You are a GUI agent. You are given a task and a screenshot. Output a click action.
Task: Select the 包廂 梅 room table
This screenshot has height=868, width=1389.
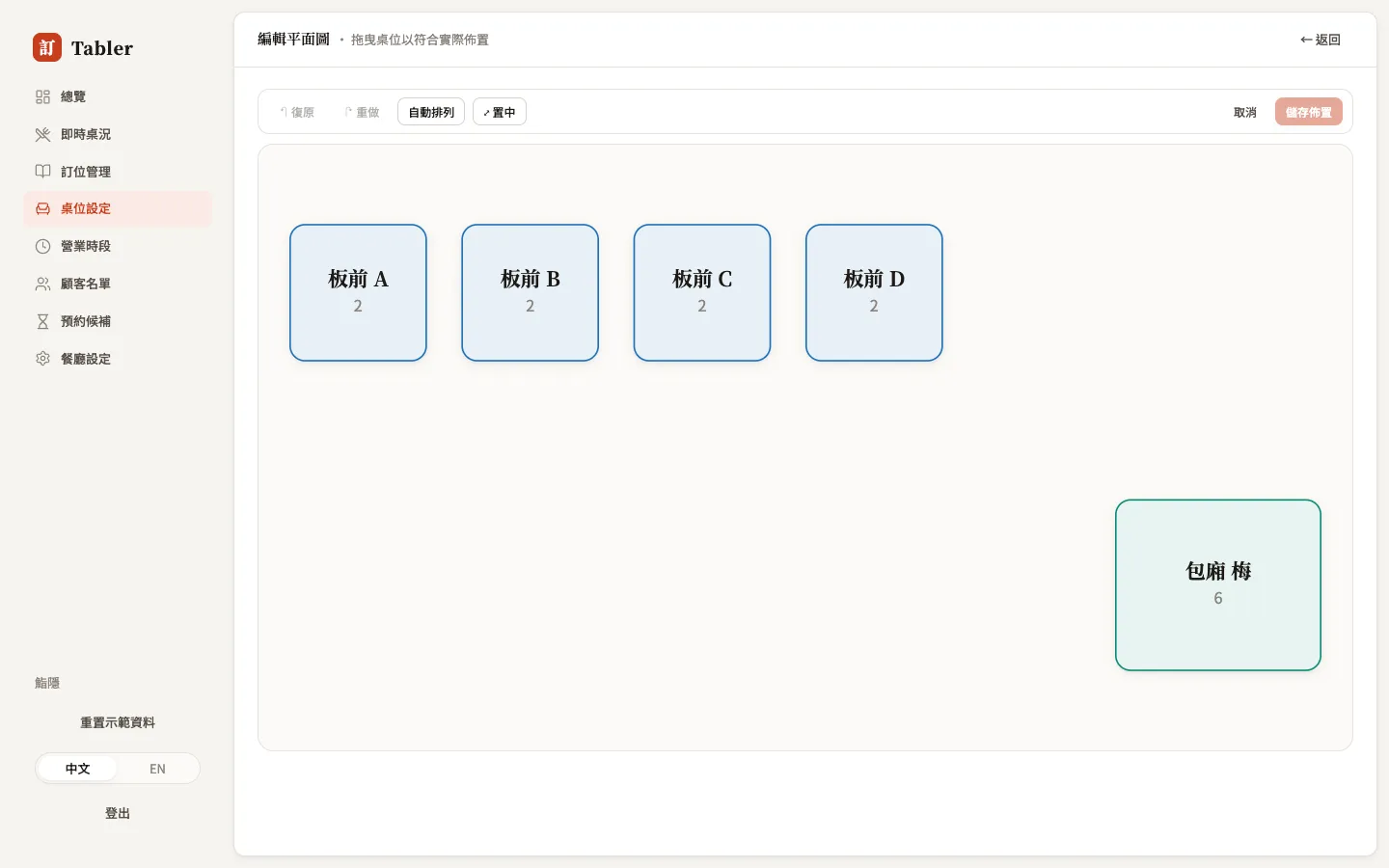[1218, 584]
